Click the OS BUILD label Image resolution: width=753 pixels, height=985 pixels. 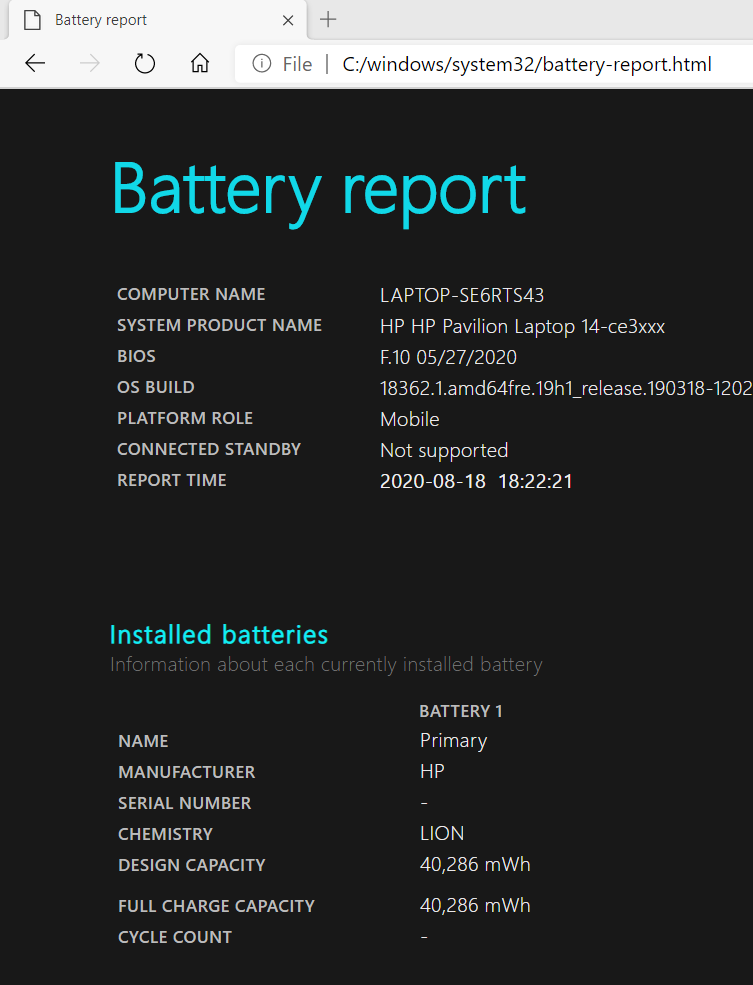click(x=156, y=387)
